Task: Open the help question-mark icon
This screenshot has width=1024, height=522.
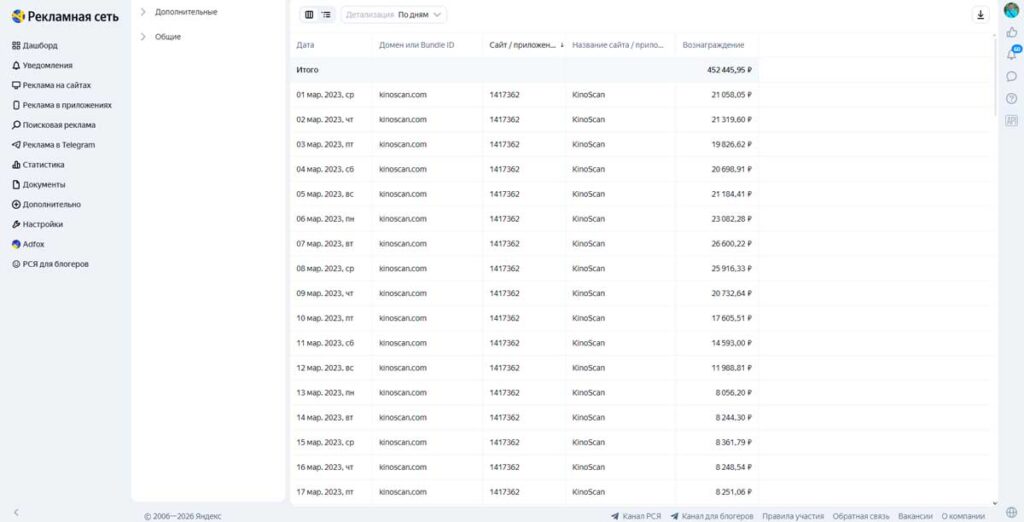Action: [1012, 99]
